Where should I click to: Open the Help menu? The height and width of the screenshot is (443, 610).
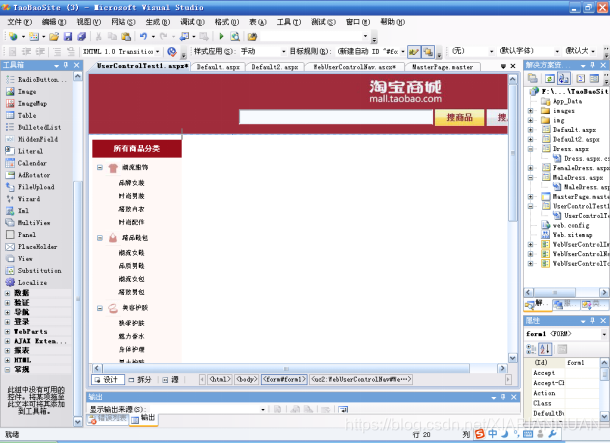coord(393,22)
